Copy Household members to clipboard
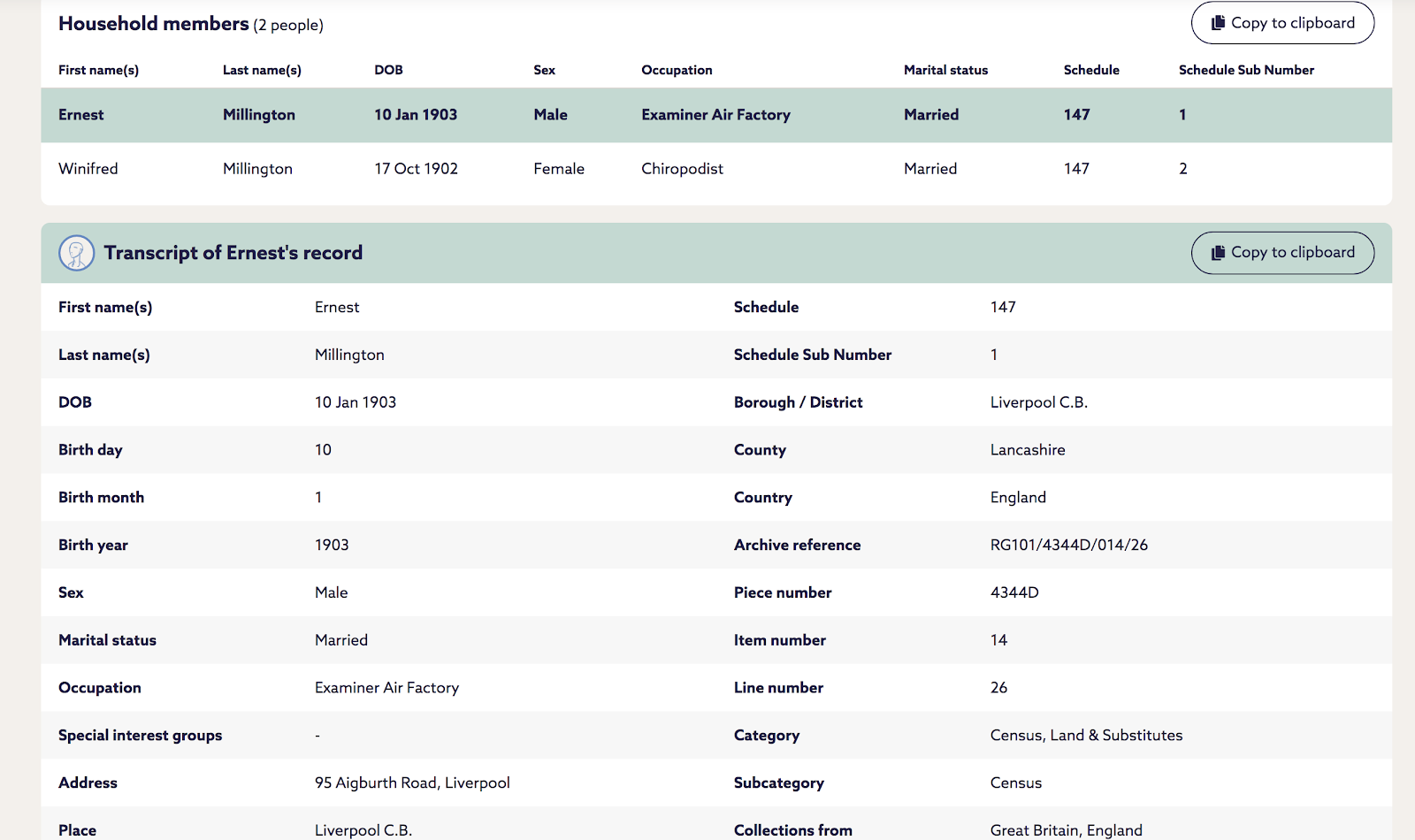Screen dimensions: 1415x840 pos(1282,23)
